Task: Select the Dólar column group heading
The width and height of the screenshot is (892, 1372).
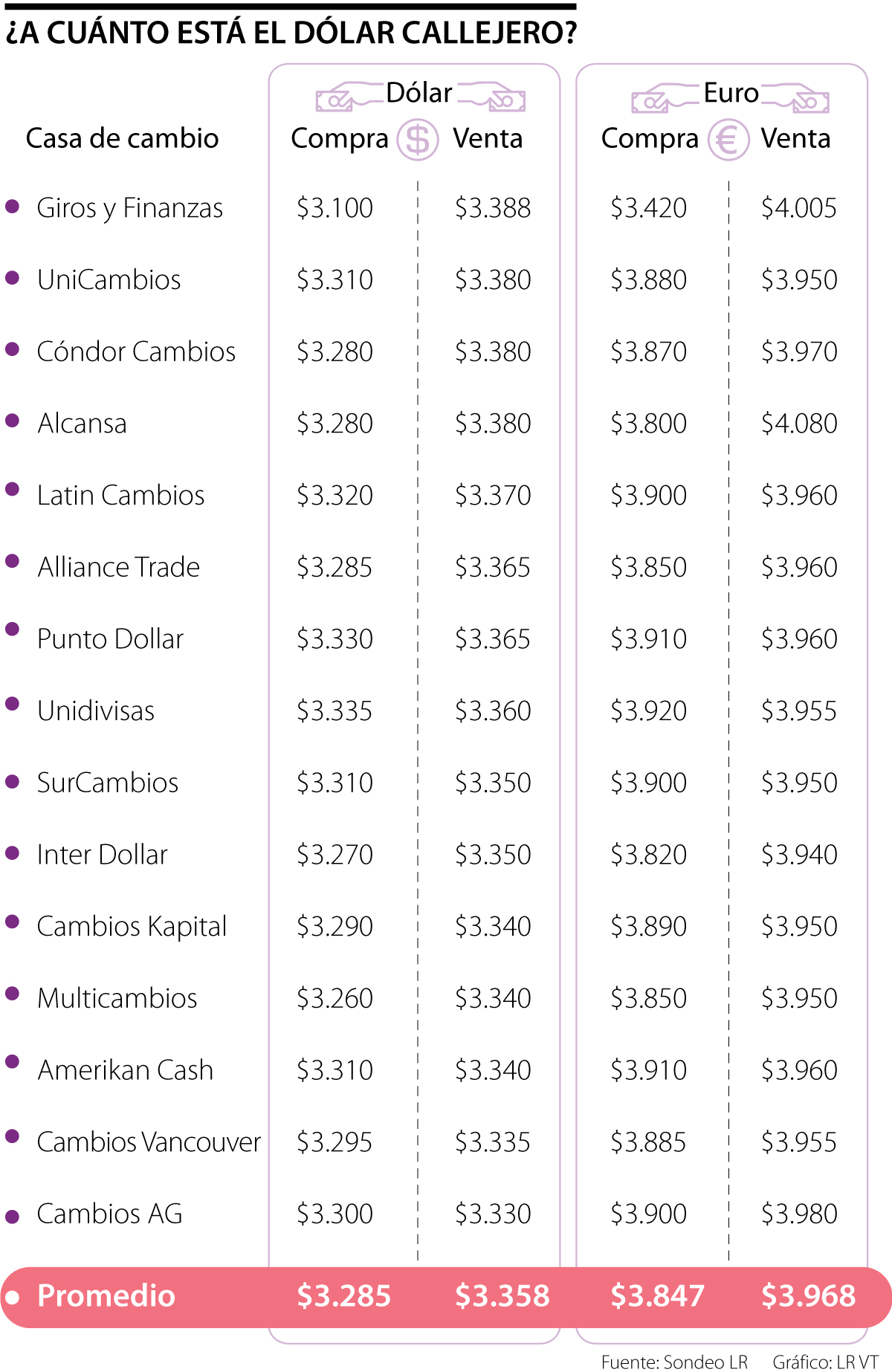Action: pyautogui.click(x=419, y=93)
